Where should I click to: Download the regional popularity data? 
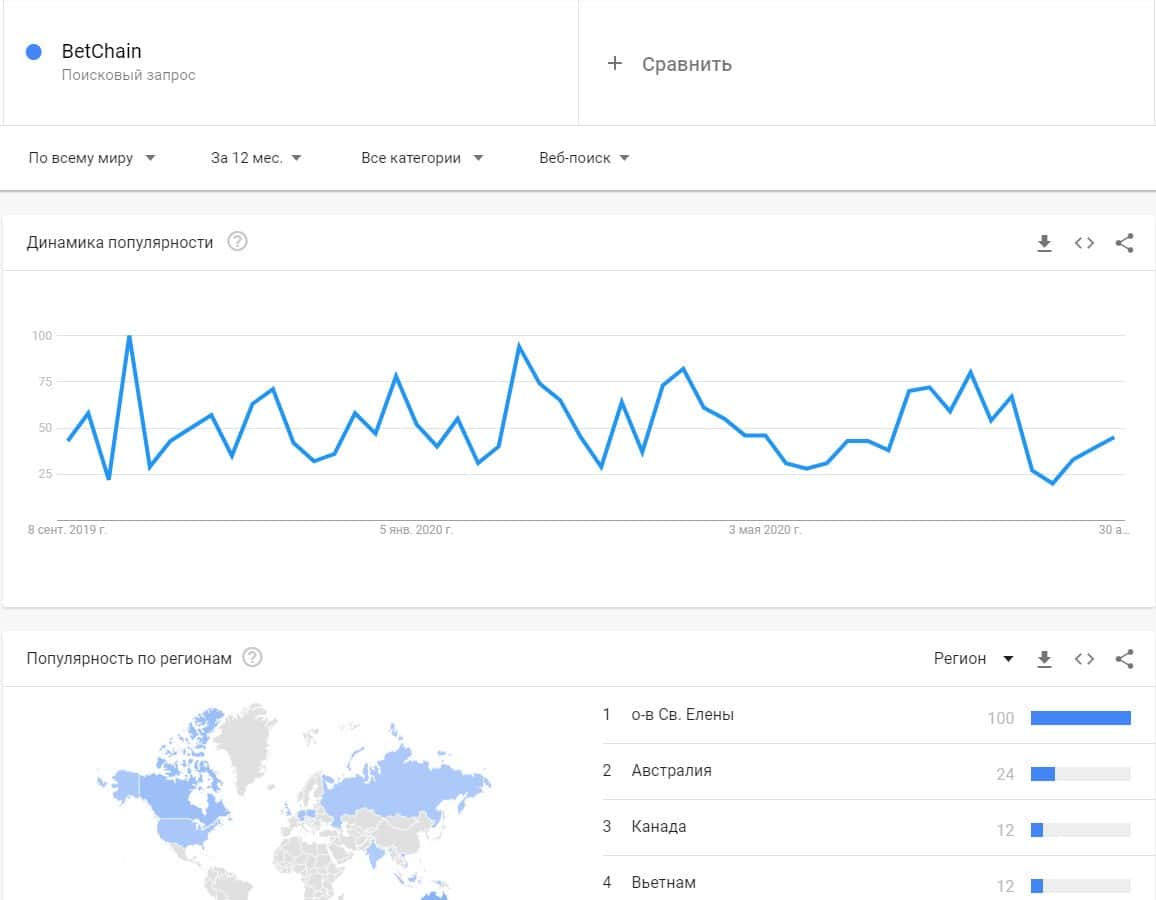(x=1044, y=659)
